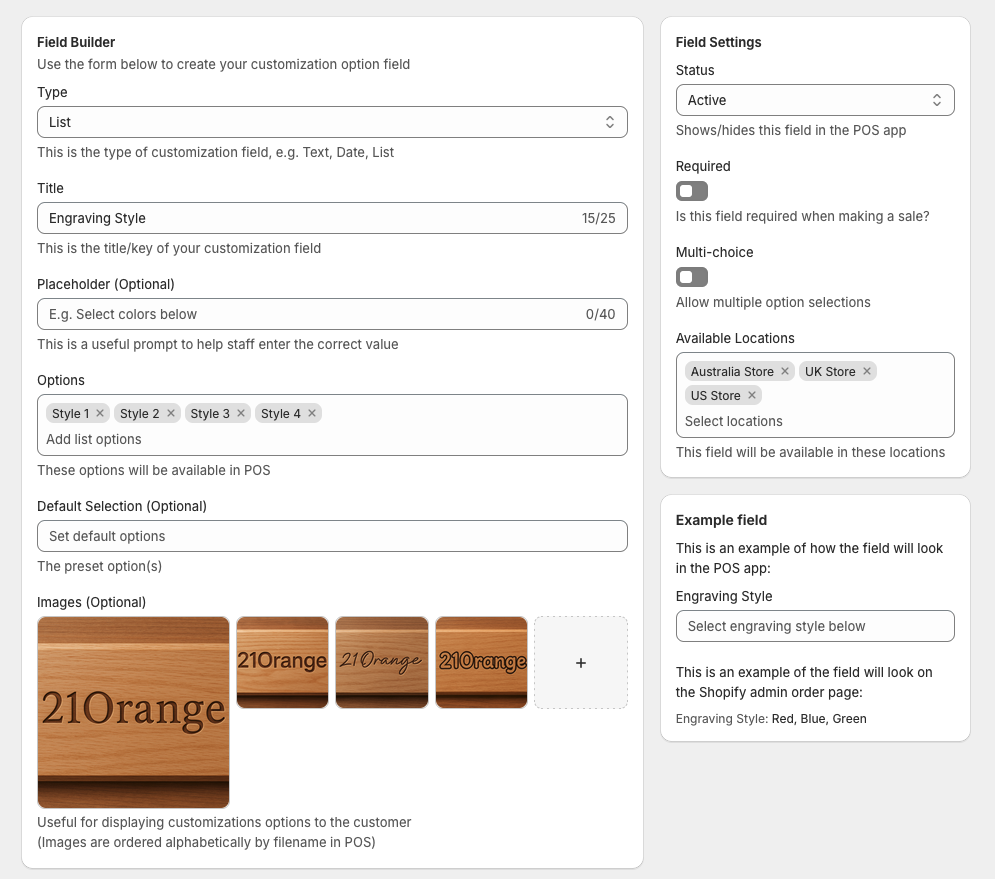Image resolution: width=995 pixels, height=879 pixels.
Task: Open the Type dropdown set to List
Action: click(x=332, y=122)
